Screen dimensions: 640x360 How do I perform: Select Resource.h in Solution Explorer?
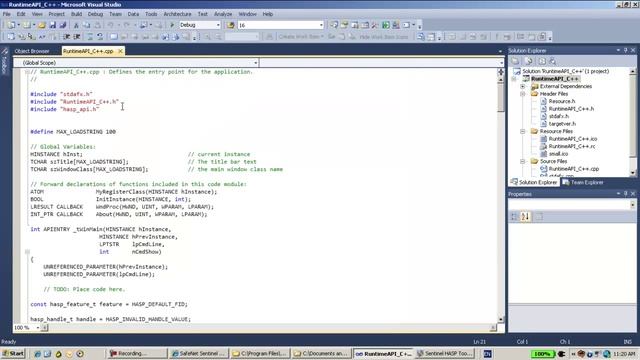pyautogui.click(x=562, y=101)
